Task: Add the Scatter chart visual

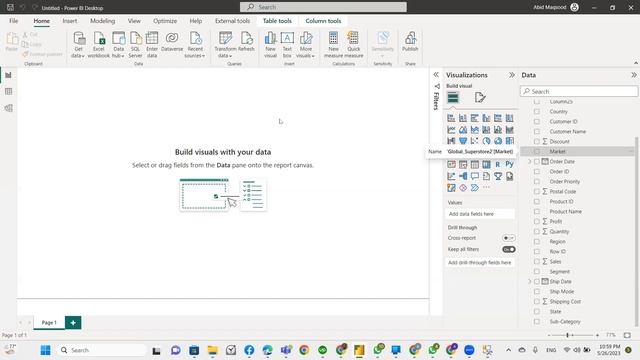Action: (x=474, y=141)
